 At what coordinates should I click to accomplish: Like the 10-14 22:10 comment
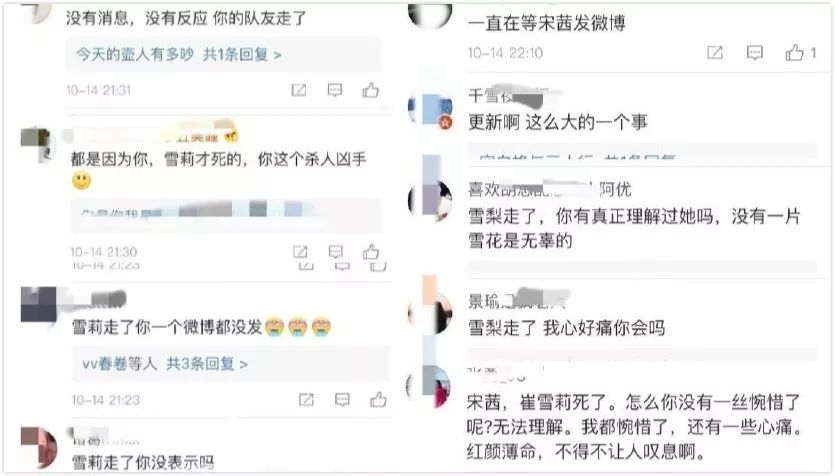pos(795,52)
